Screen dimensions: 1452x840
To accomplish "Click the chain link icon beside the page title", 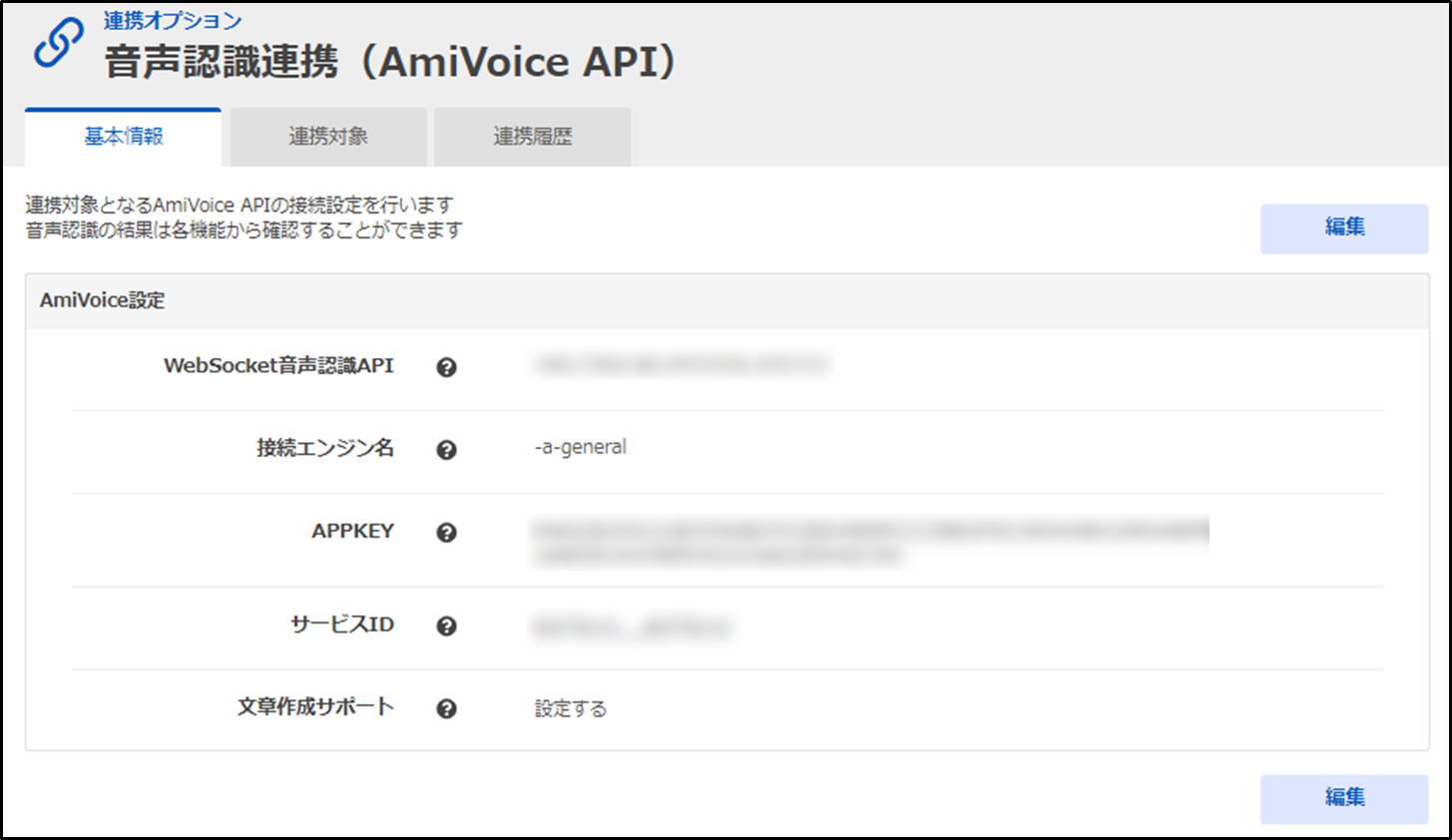I will pos(59,43).
